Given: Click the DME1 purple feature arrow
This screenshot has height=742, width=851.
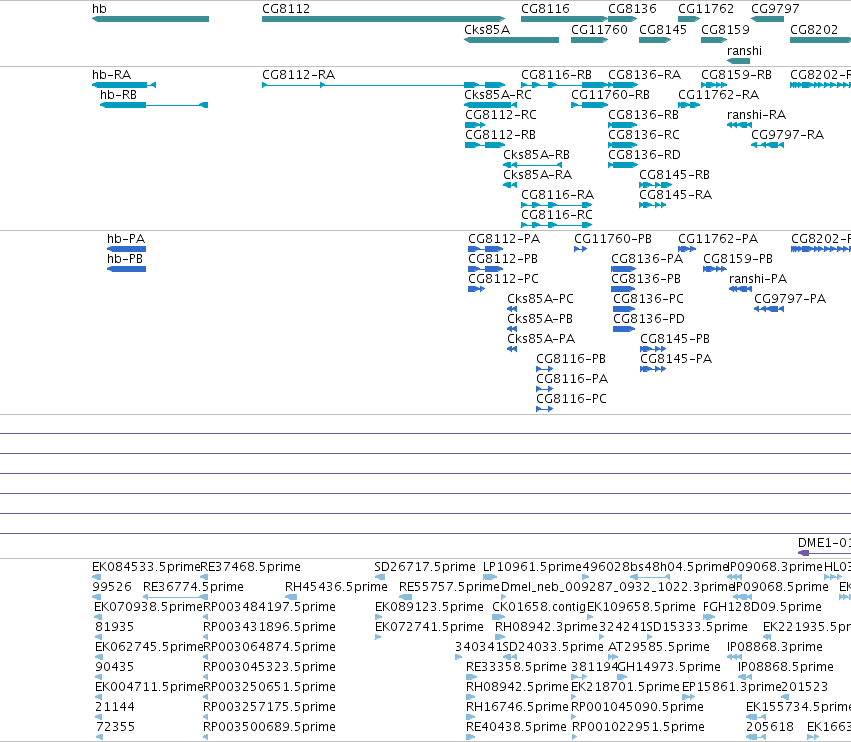Looking at the screenshot, I should coord(824,553).
